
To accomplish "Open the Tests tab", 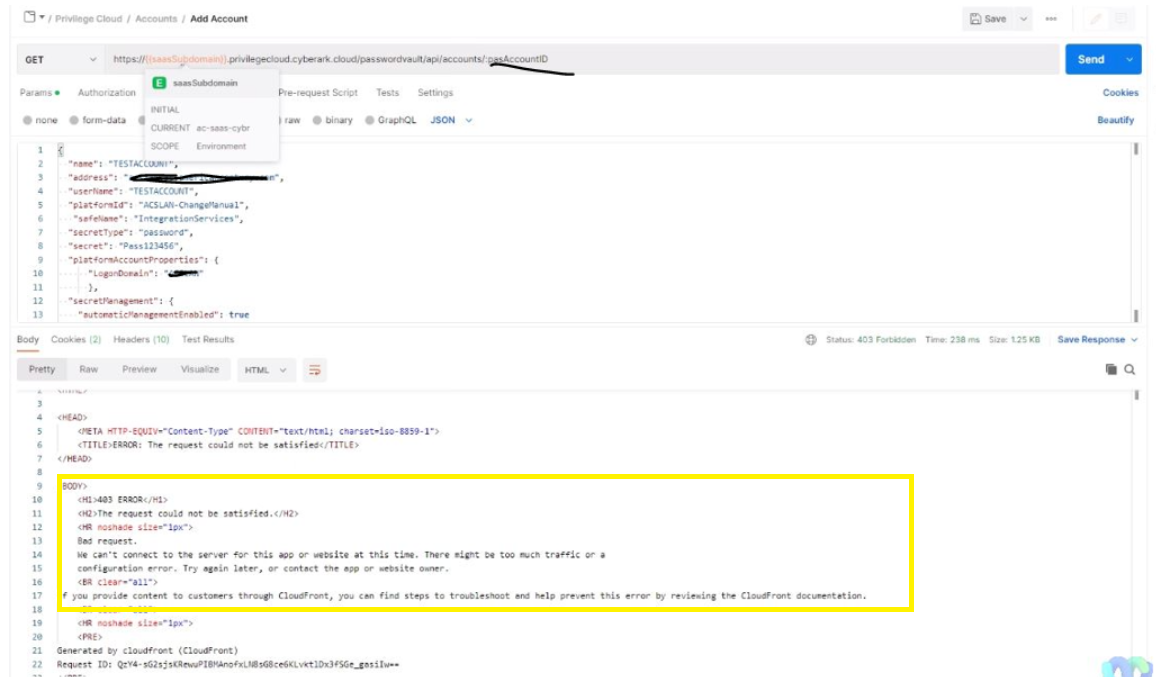I will click(387, 93).
